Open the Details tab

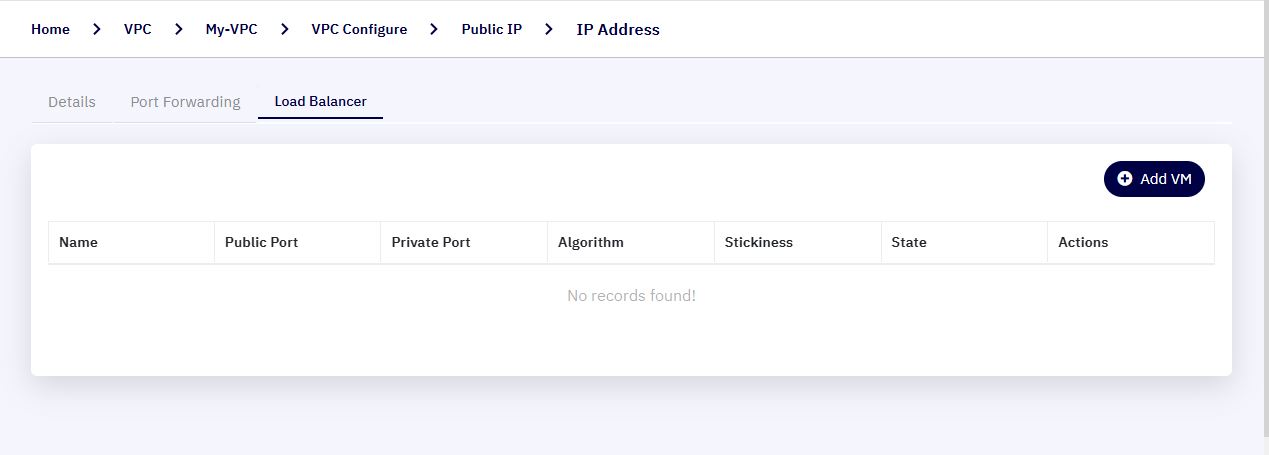[72, 102]
